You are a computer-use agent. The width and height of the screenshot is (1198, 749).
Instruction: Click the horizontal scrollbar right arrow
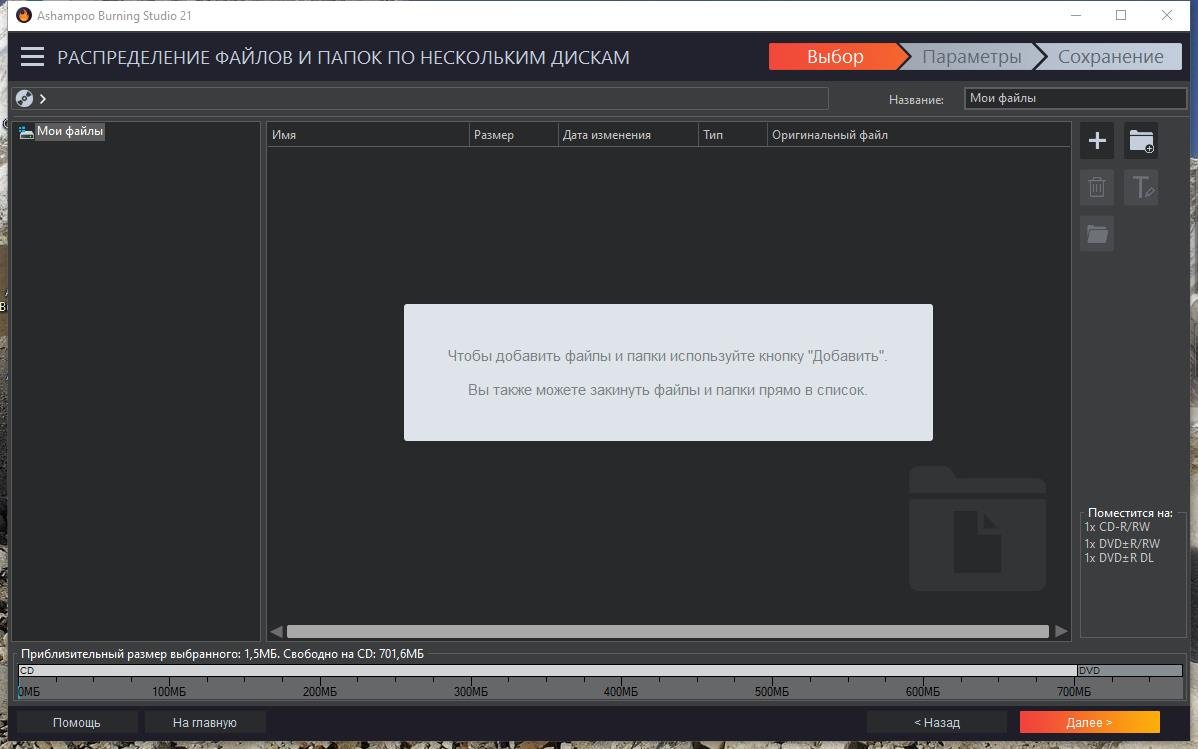click(x=1061, y=631)
